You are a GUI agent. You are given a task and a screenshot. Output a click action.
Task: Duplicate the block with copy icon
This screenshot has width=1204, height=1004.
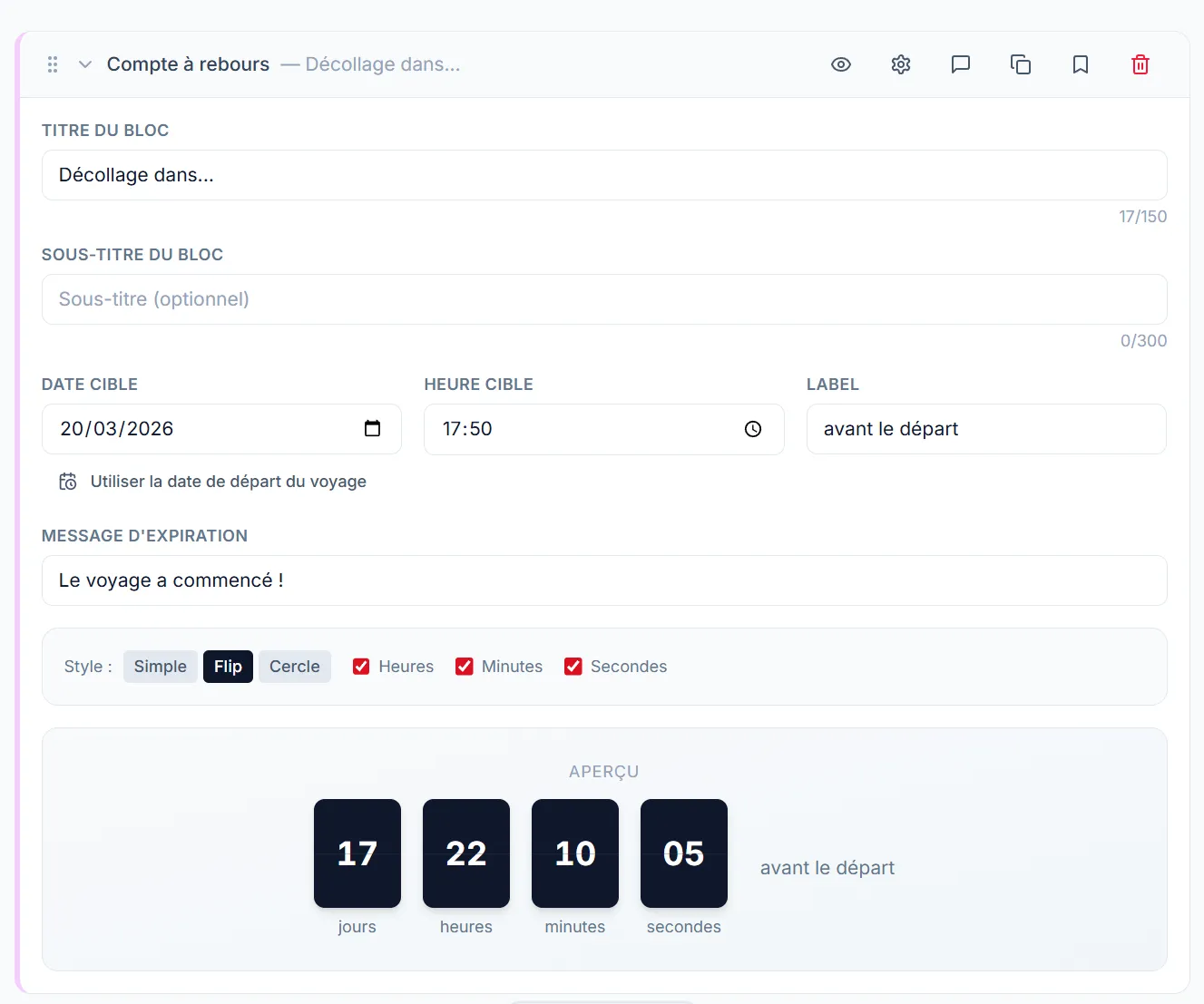tap(1021, 64)
